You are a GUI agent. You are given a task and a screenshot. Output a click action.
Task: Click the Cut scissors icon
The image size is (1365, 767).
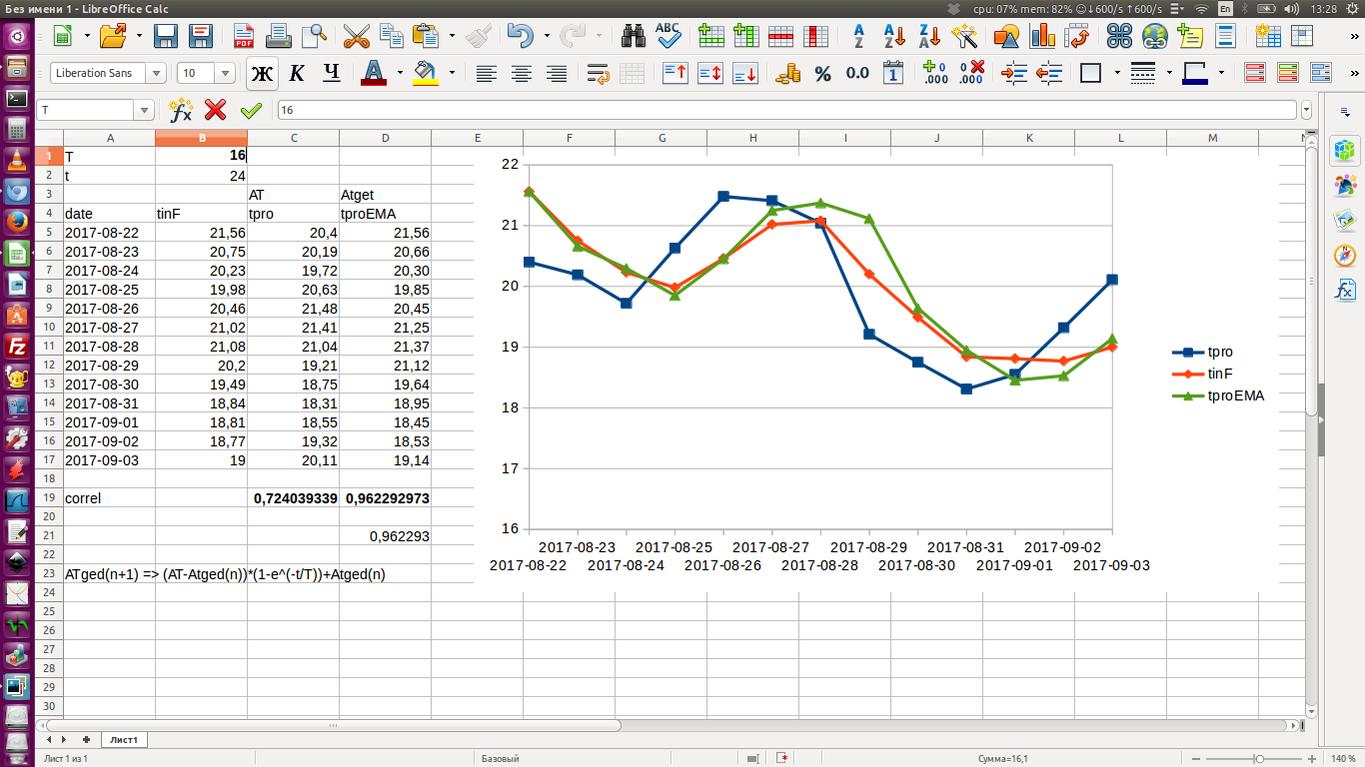pyautogui.click(x=356, y=37)
